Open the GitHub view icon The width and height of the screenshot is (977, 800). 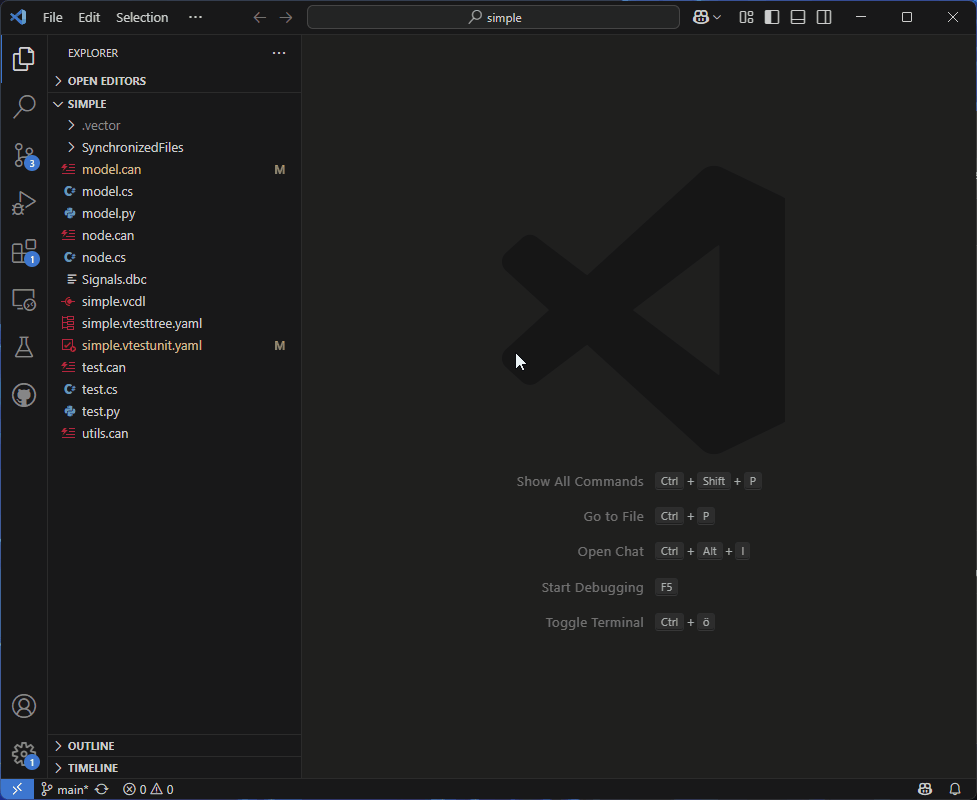(x=24, y=395)
